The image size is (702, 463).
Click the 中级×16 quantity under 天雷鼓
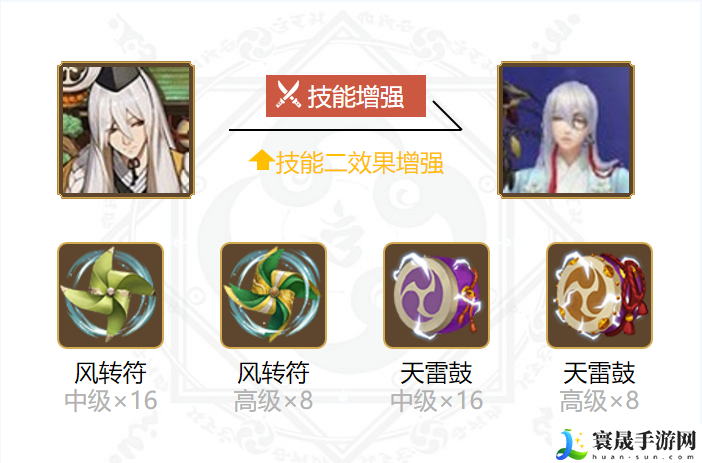point(437,401)
